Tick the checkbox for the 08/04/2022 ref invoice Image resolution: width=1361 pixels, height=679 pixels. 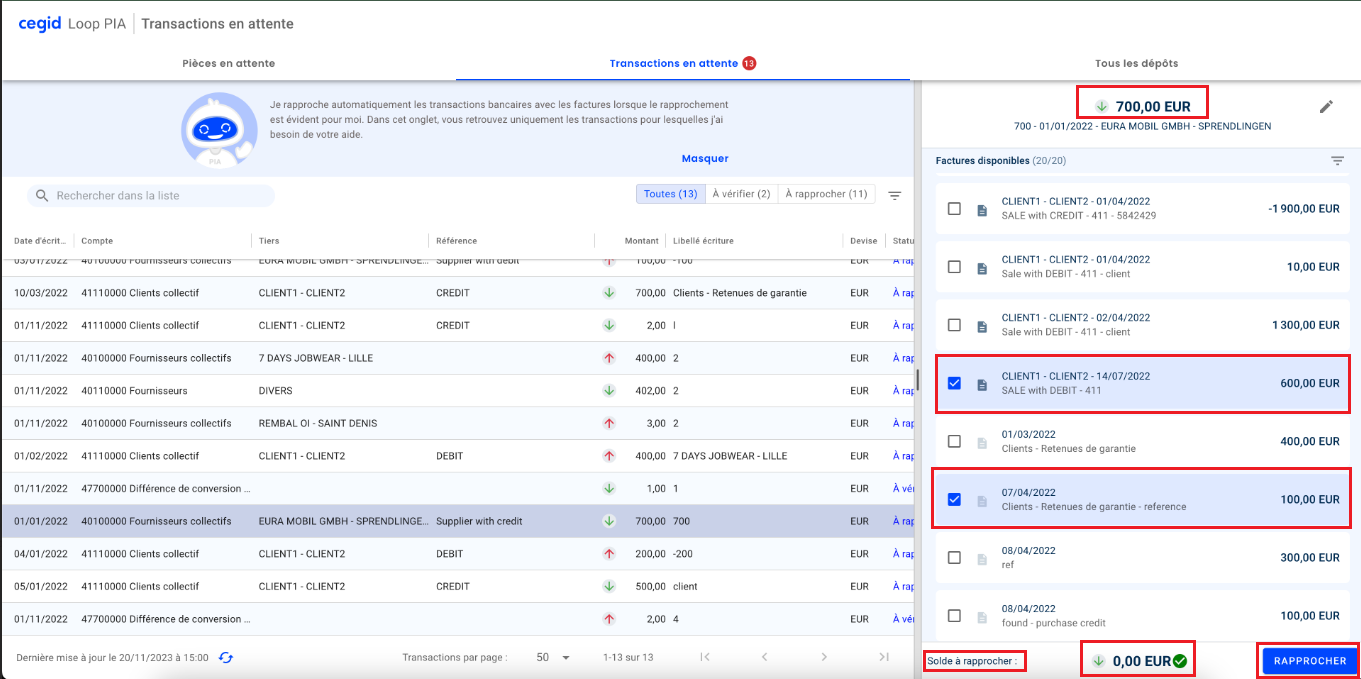[x=954, y=558]
